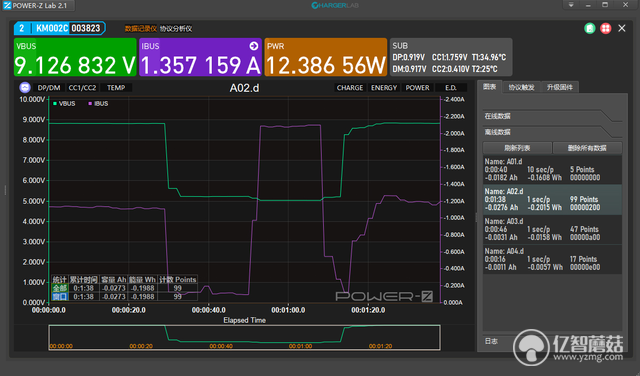
Task: Expand the 离线数据 section
Action: 552,132
